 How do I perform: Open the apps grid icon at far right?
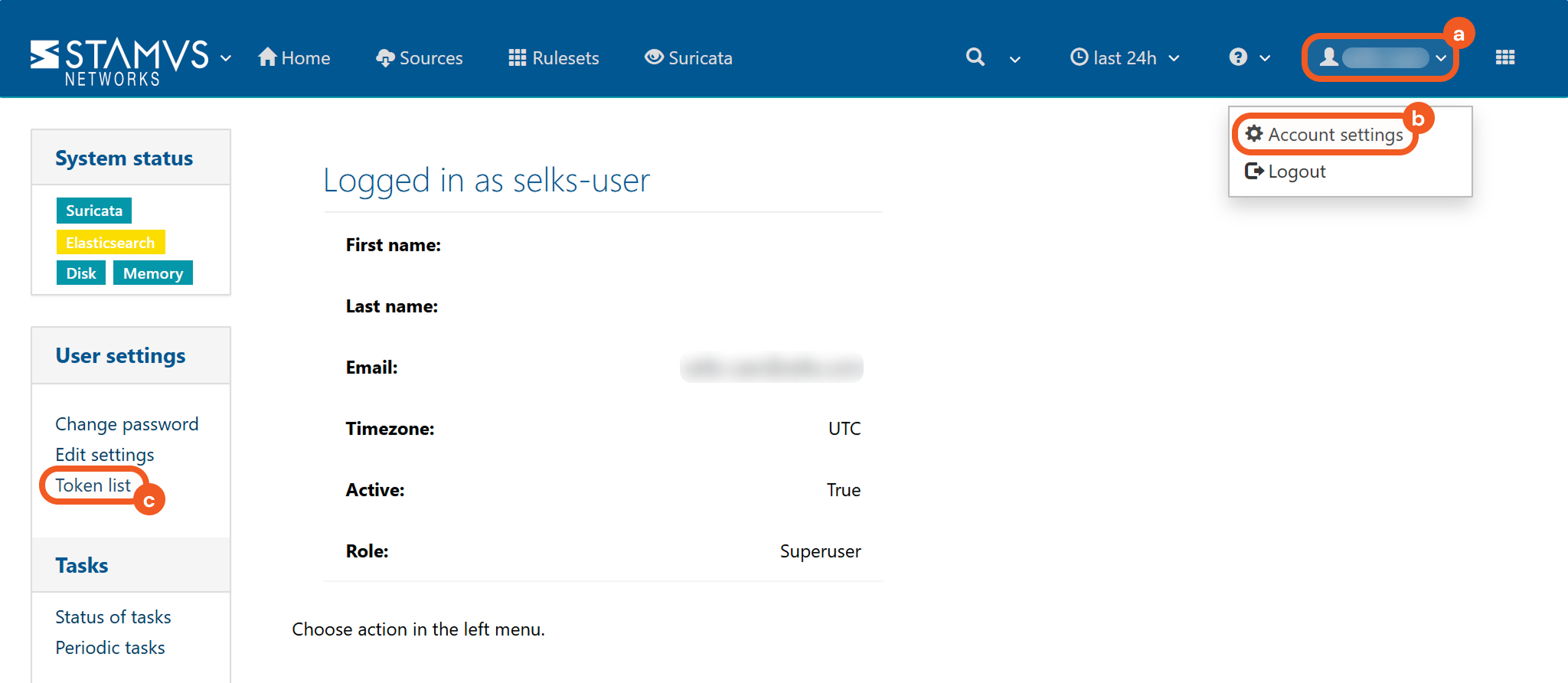coord(1504,57)
